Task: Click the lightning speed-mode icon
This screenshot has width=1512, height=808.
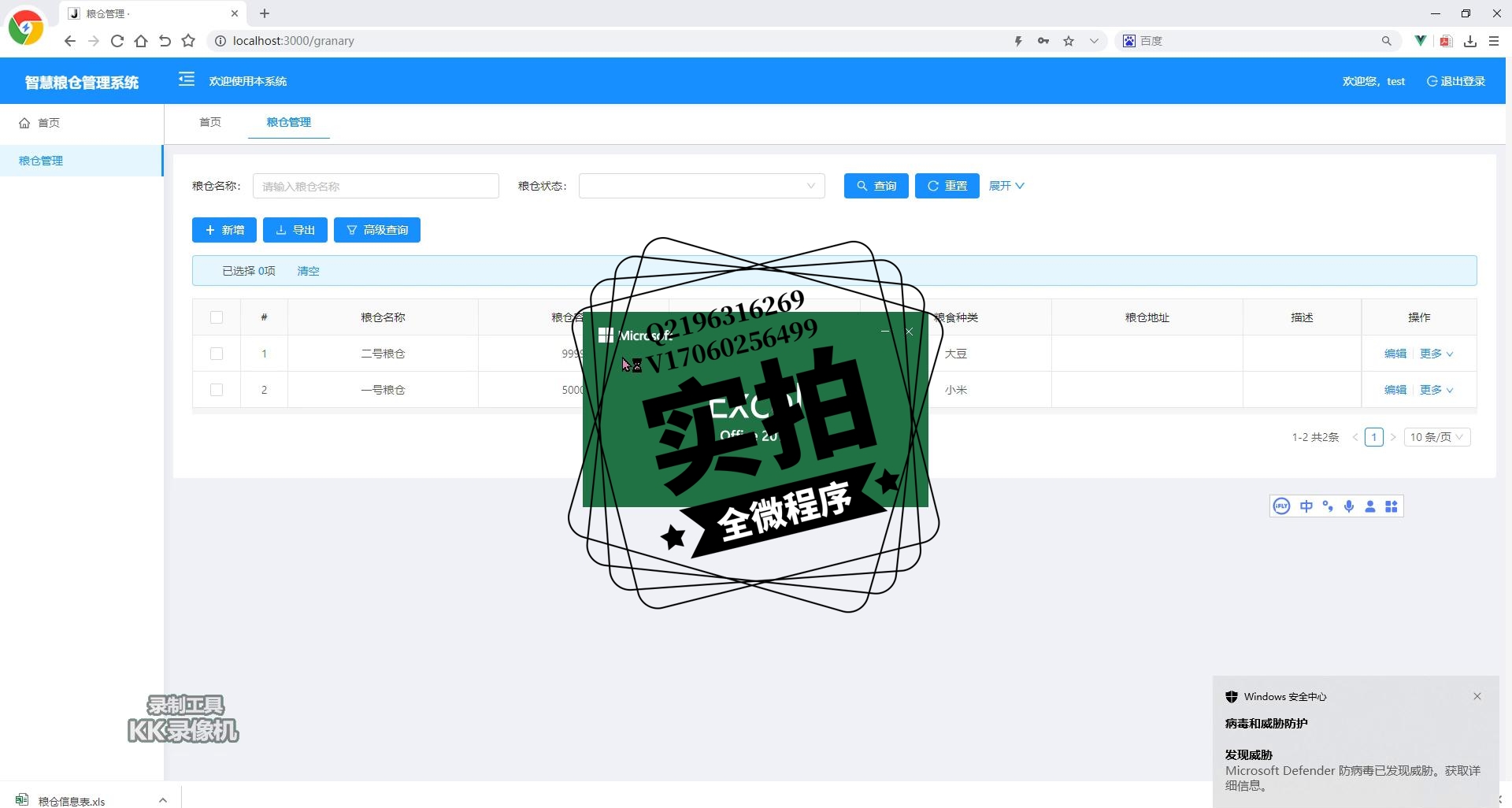Action: pyautogui.click(x=1018, y=41)
